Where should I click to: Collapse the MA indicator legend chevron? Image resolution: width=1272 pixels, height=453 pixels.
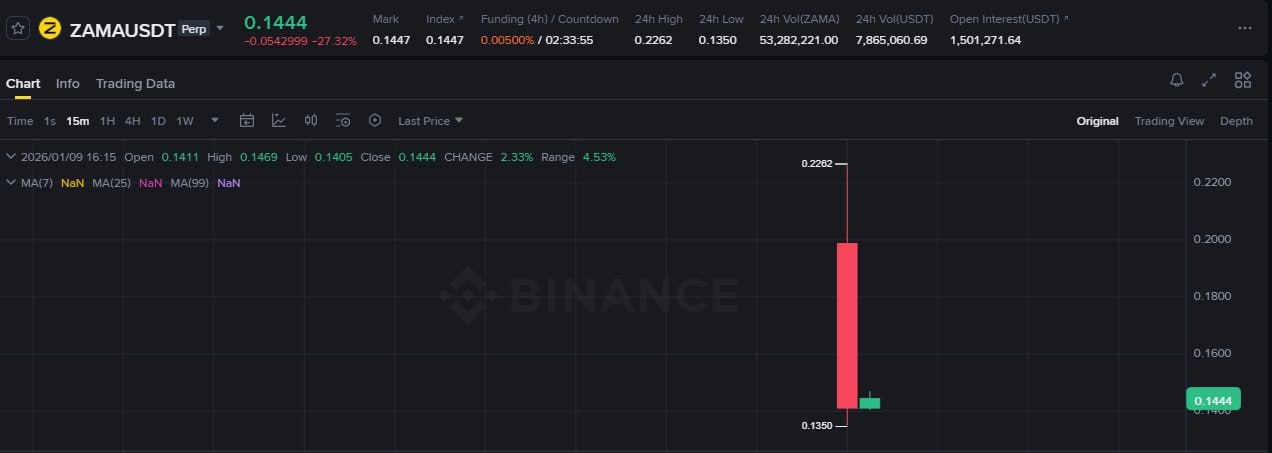coord(11,183)
